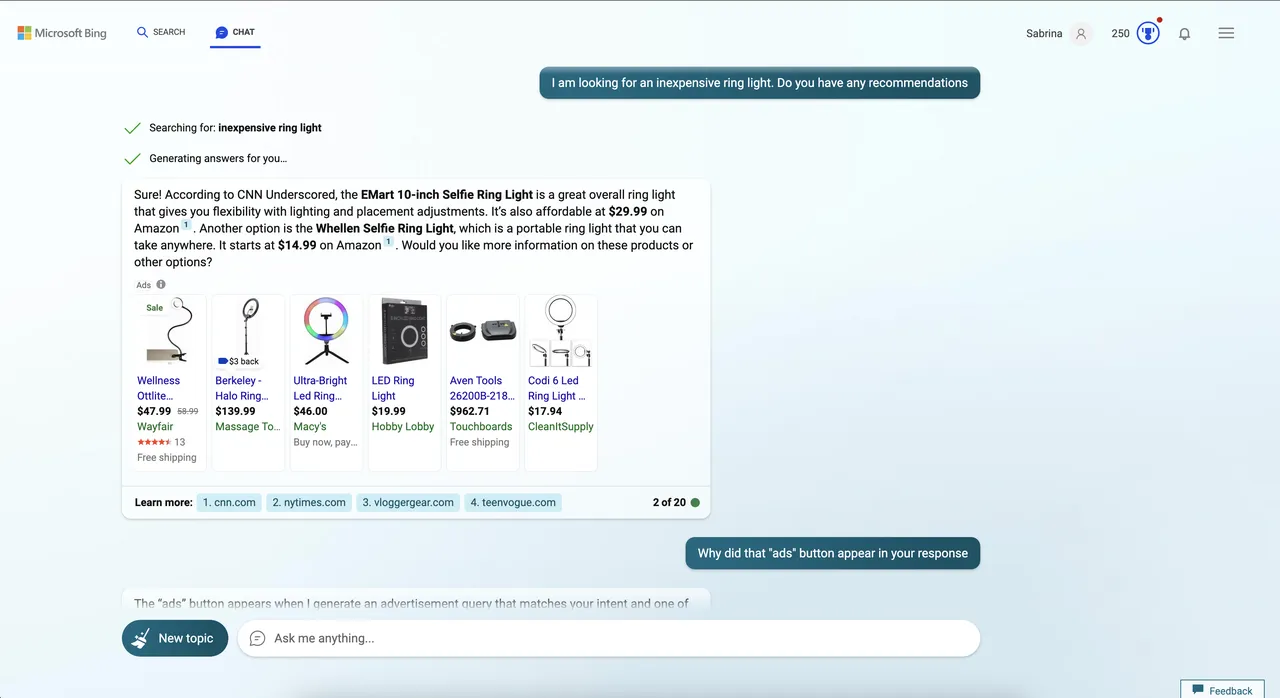Select the CHAT tab

coord(235,32)
